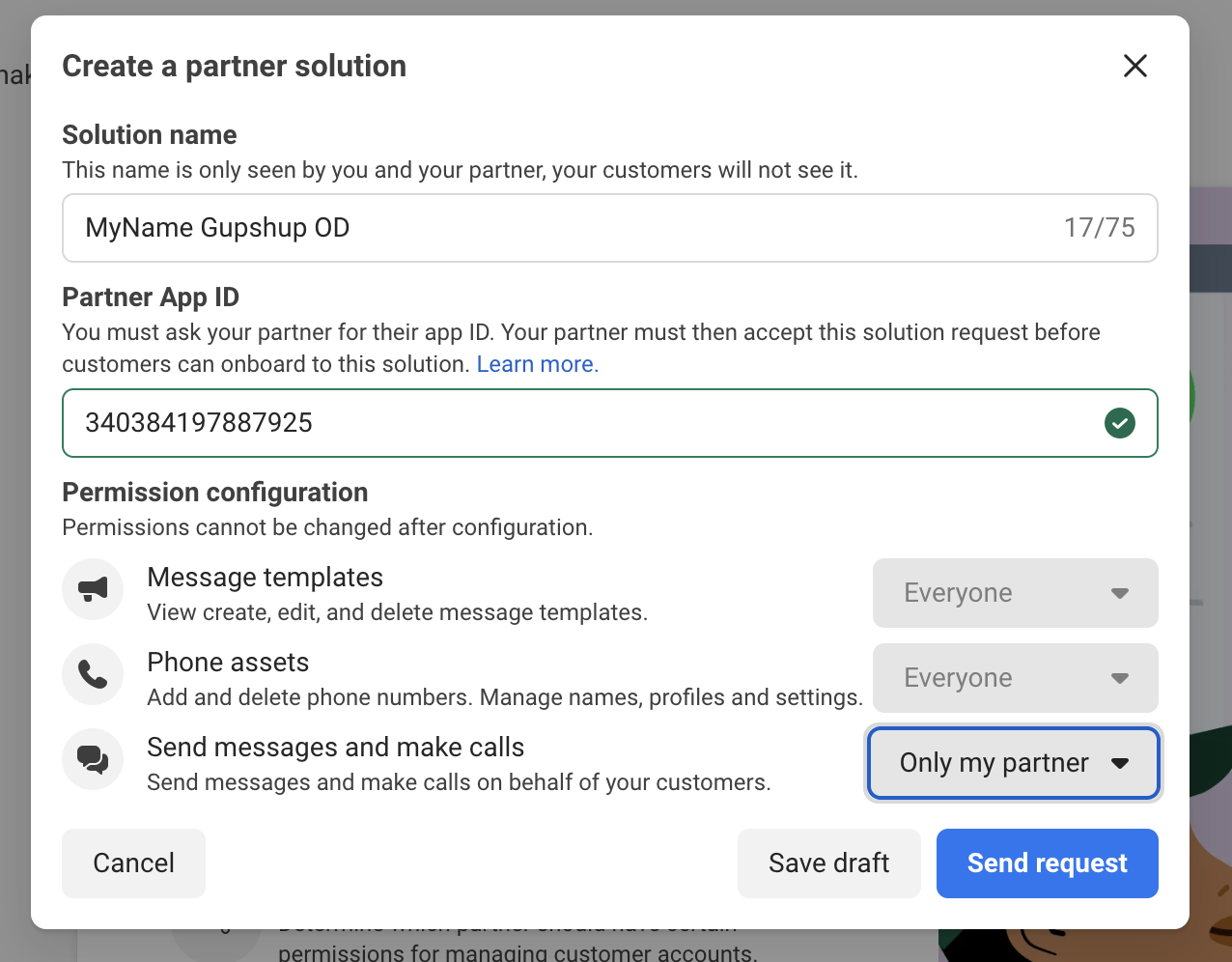
Task: Click the Phone assets label
Action: point(228,663)
